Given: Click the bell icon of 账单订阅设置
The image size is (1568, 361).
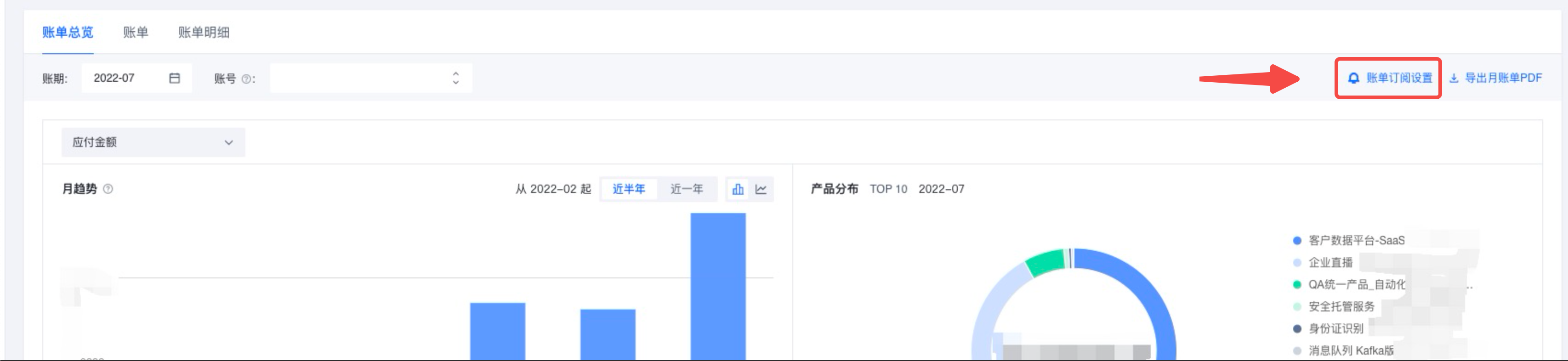Looking at the screenshot, I should pos(1353,78).
